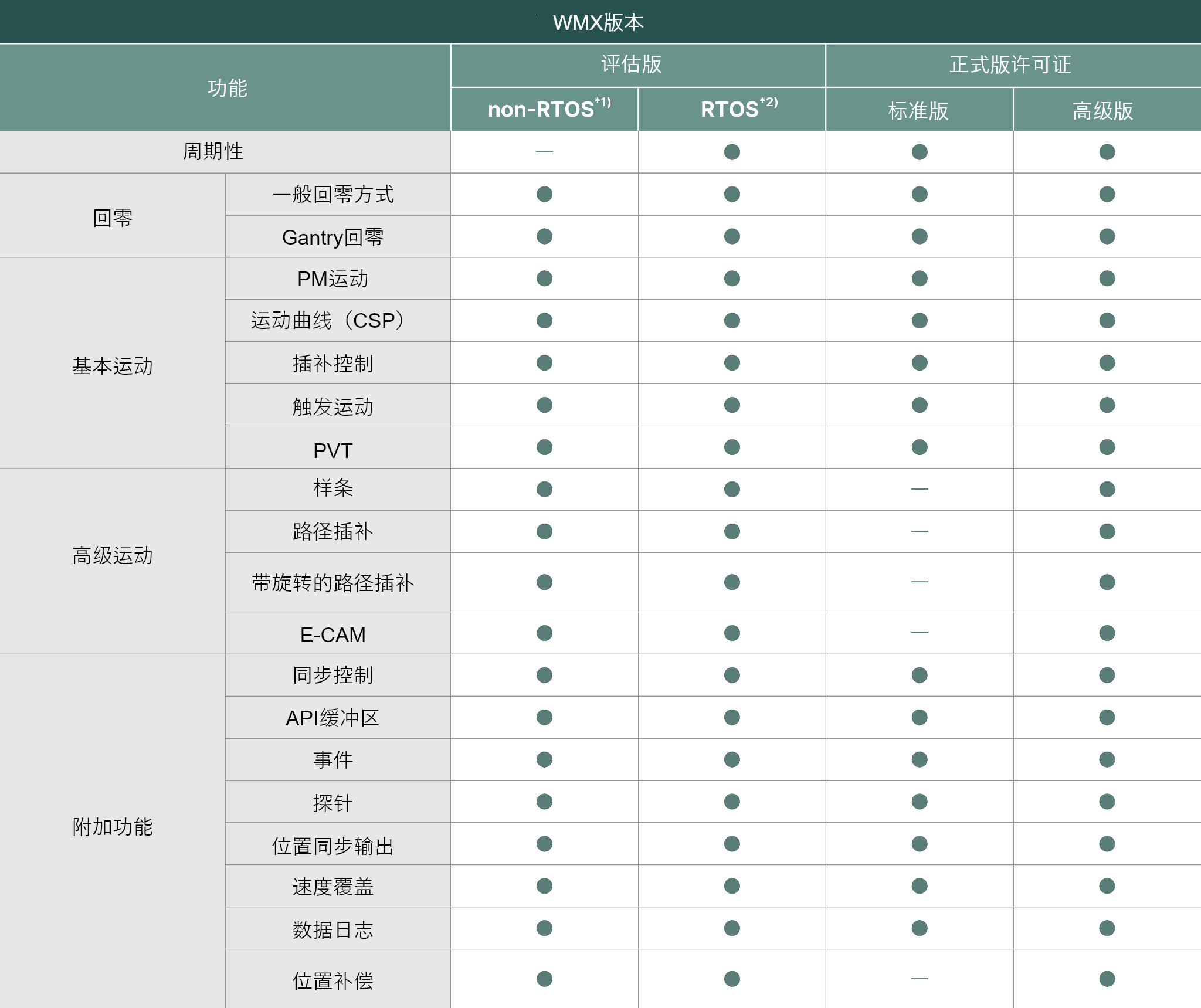Select the 带旋转的路径插补 row label
Viewport: 1201px width, 1008px height.
coord(338,582)
